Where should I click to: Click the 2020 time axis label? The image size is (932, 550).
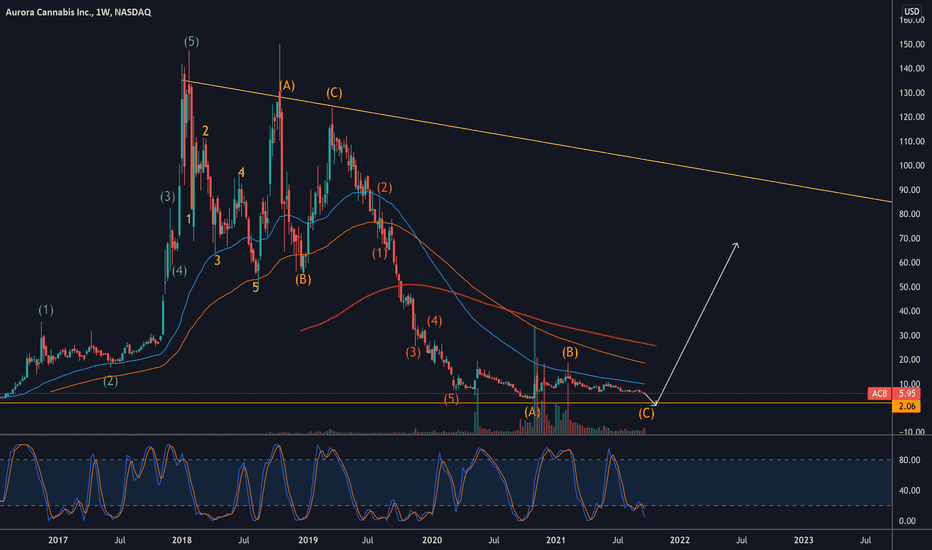(432, 540)
